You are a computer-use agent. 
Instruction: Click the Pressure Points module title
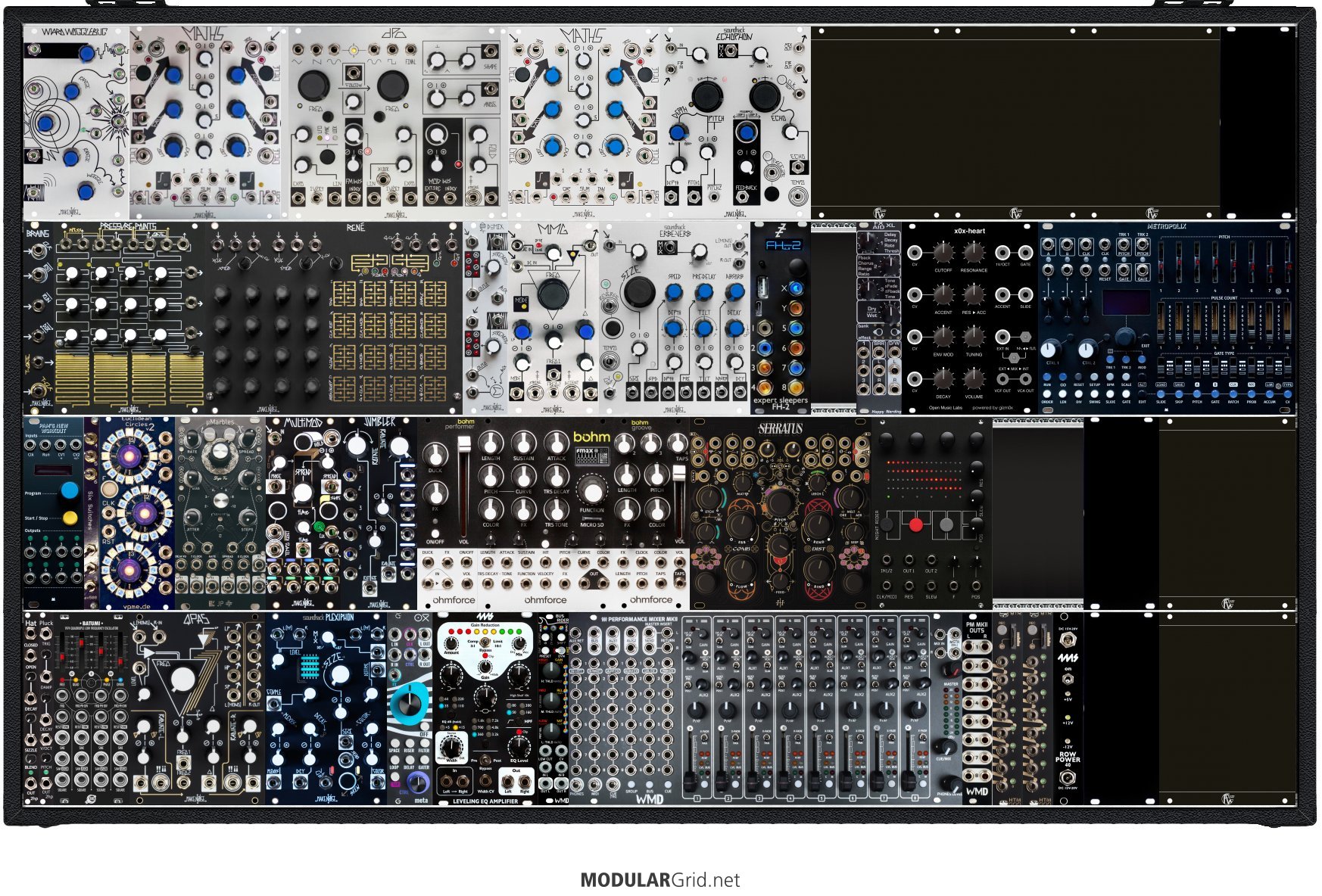coord(126,228)
